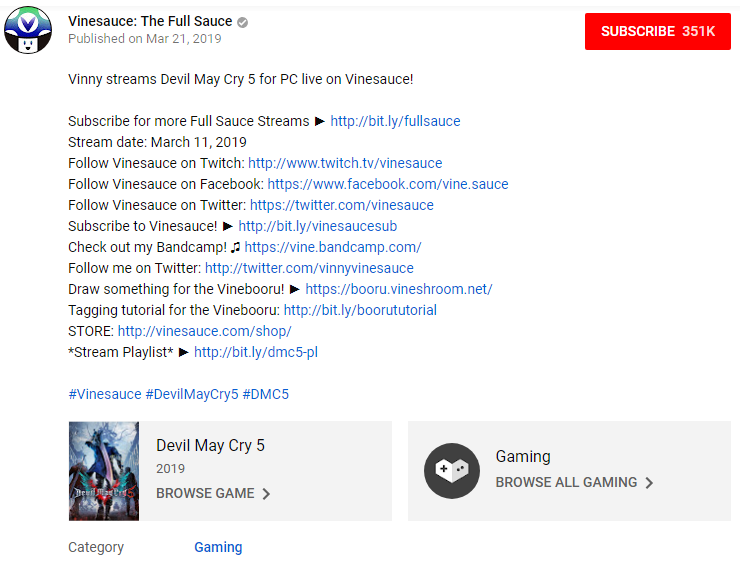Click the BROWSE GAME label
Viewport: 740px width, 561px height.
pyautogui.click(x=205, y=494)
